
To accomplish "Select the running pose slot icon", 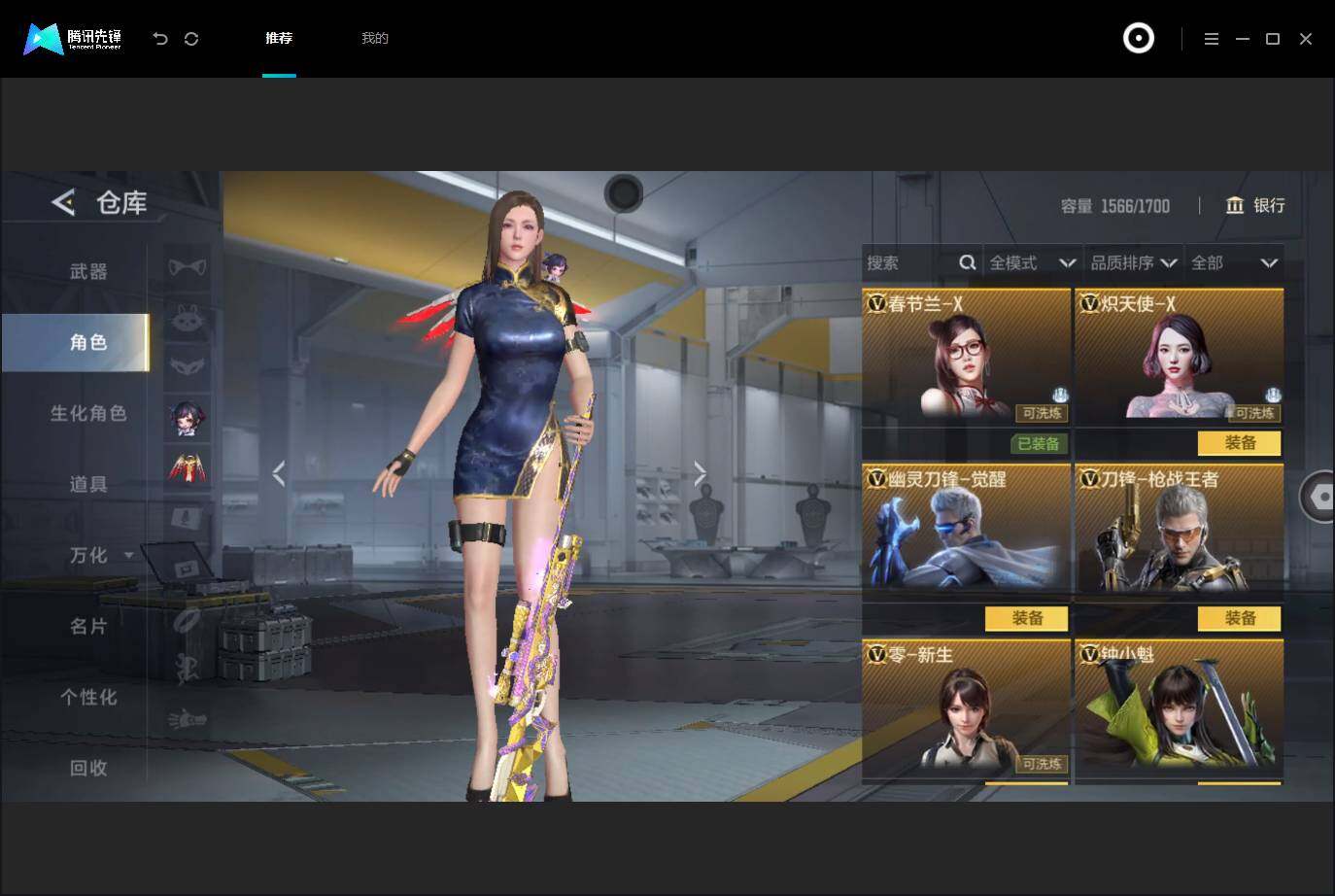I will (187, 668).
